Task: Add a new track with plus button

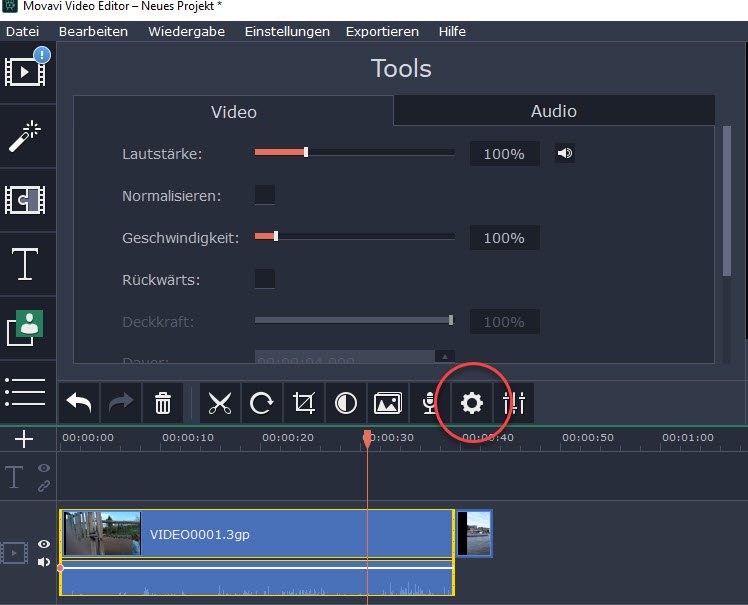Action: (25, 439)
